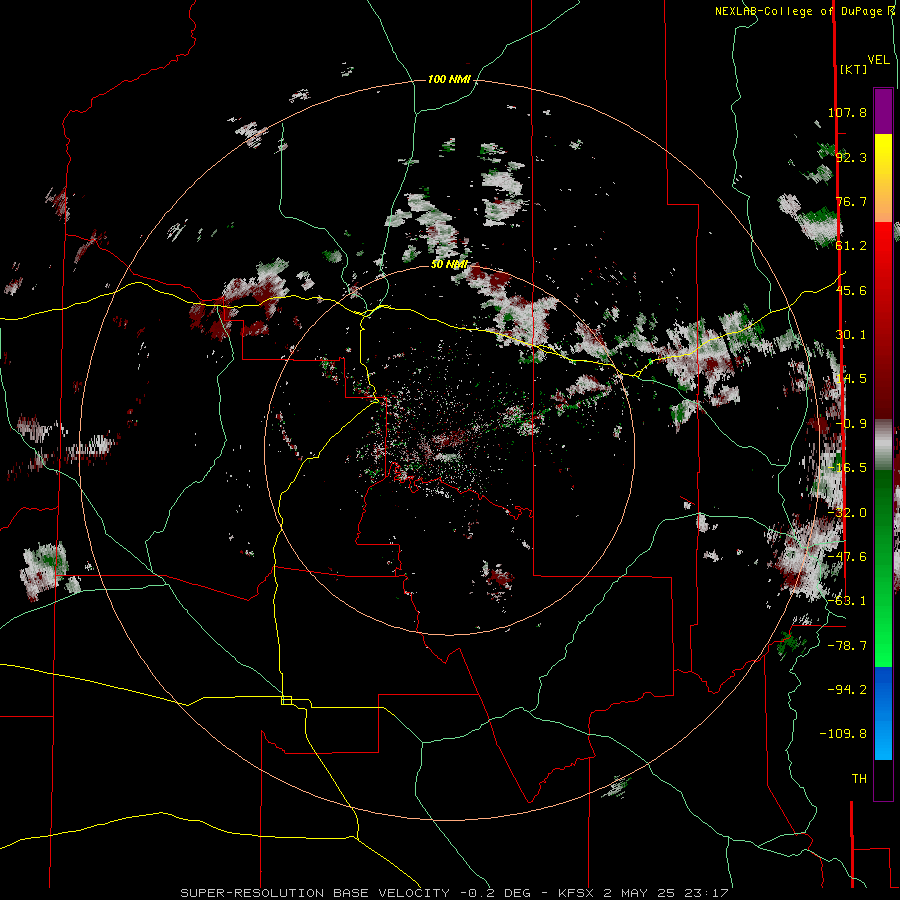Image resolution: width=900 pixels, height=900 pixels.
Task: Click the 61.2 velocity scale value
Action: tap(851, 246)
